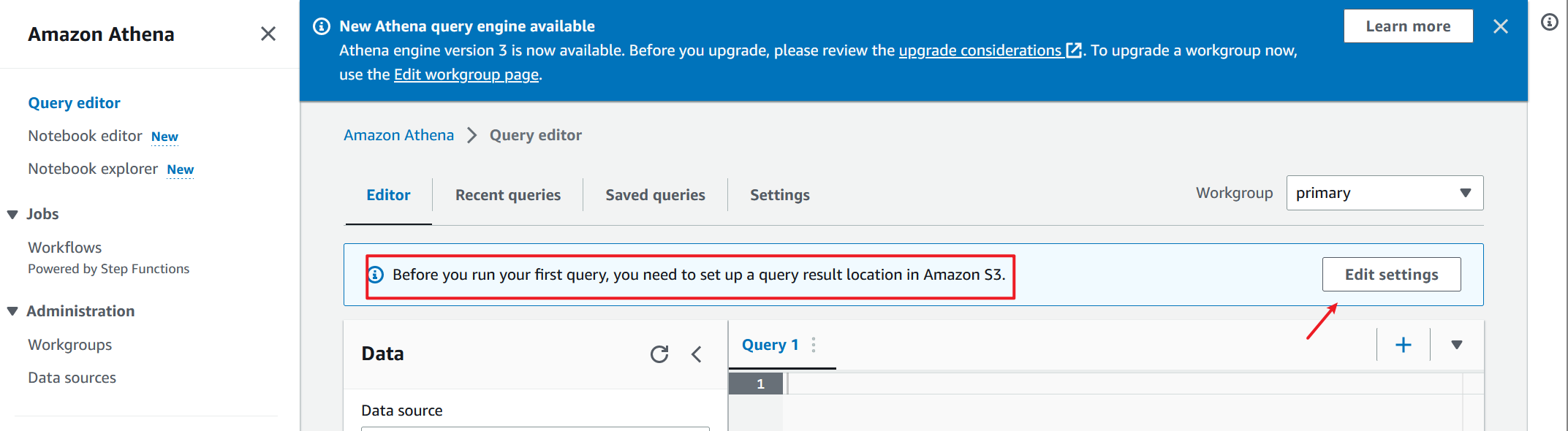Open Query 1 tab options menu
Viewport: 1568px width, 431px height.
814,345
